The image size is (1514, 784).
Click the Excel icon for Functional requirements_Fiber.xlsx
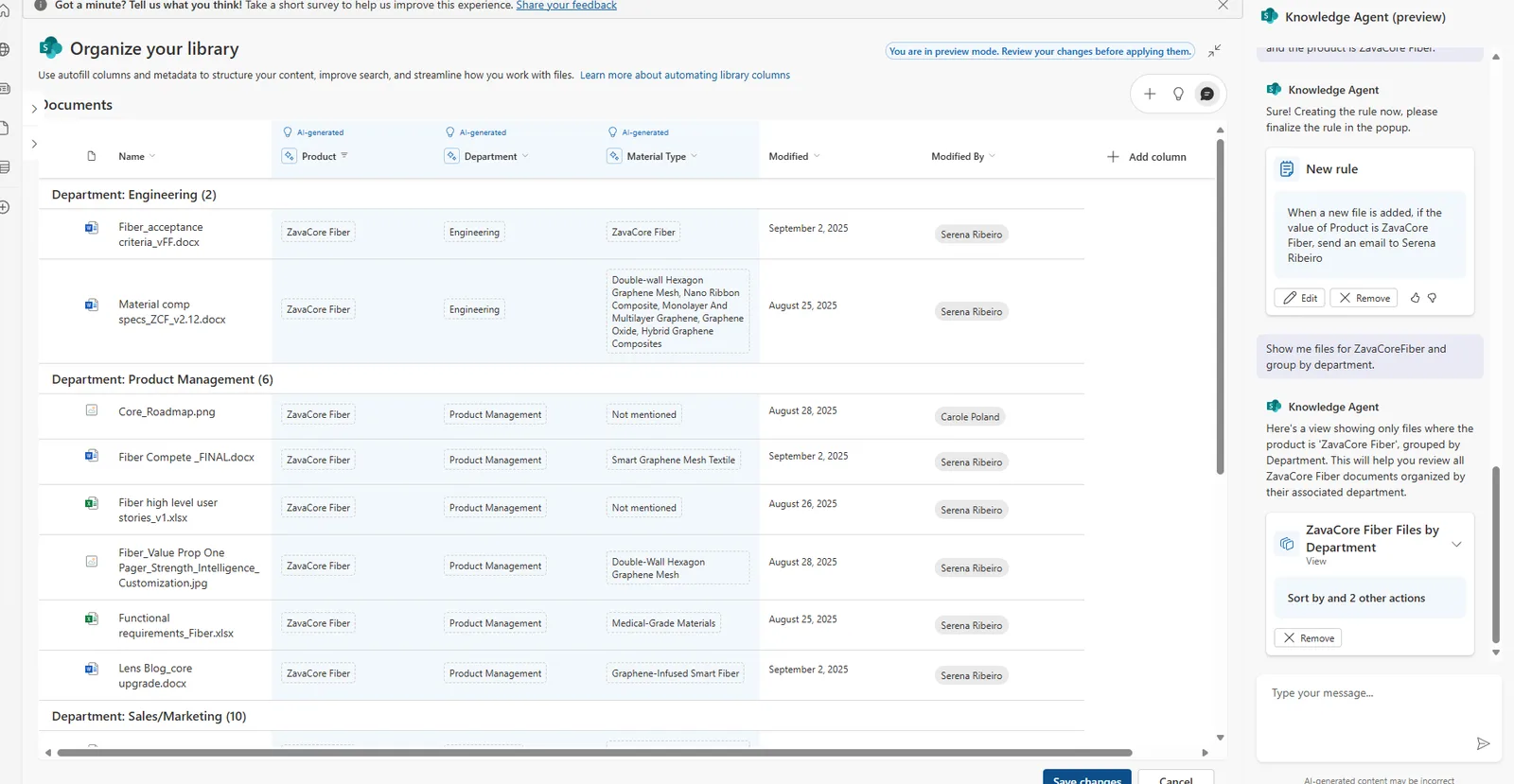(92, 618)
